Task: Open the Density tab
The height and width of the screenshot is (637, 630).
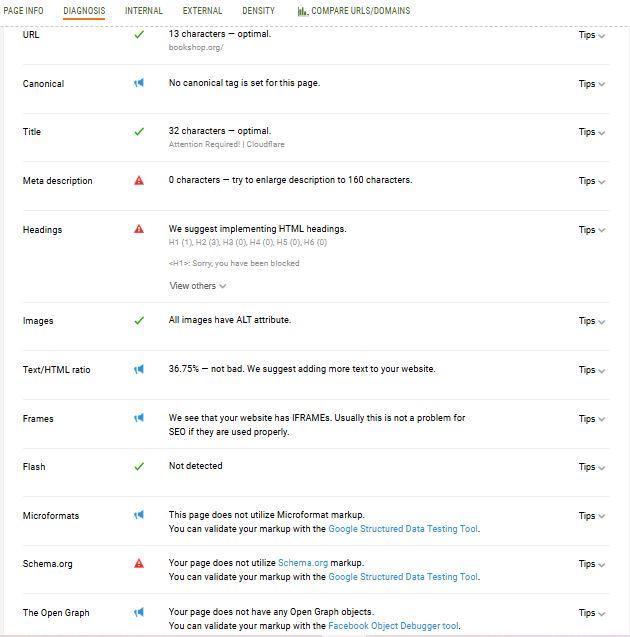Action: pos(258,11)
